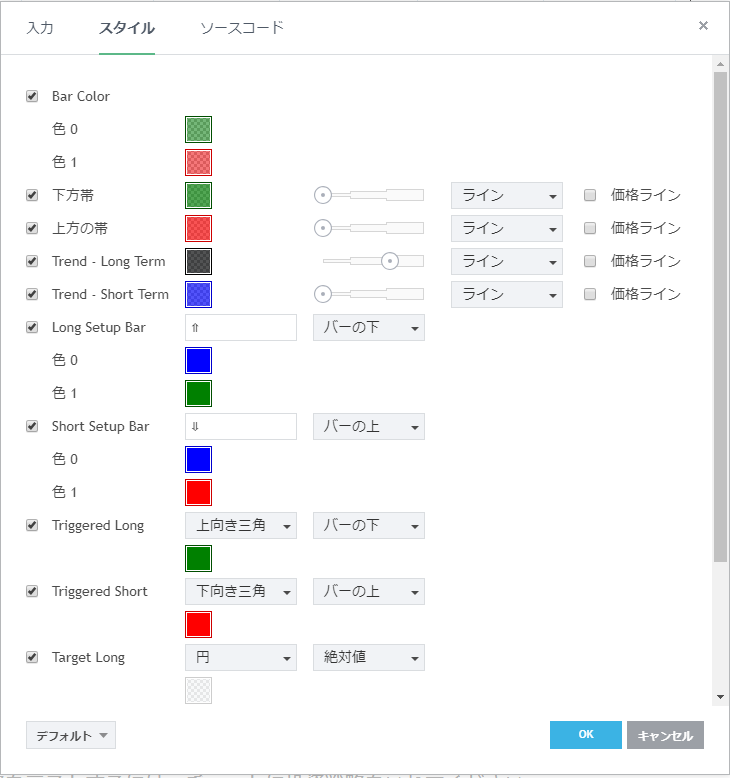Pick Trend - Long Term black color swatch
This screenshot has height=778, width=730.
click(199, 261)
